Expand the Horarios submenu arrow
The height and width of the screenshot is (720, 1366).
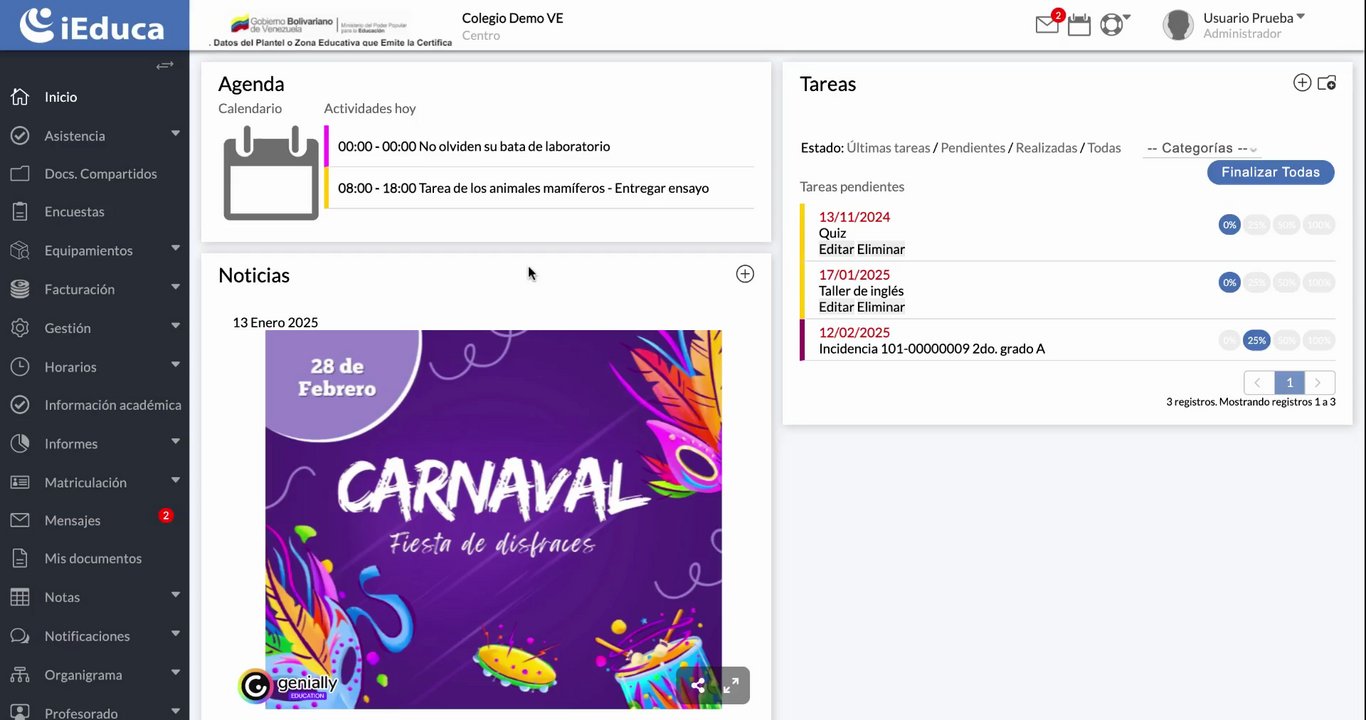[175, 364]
